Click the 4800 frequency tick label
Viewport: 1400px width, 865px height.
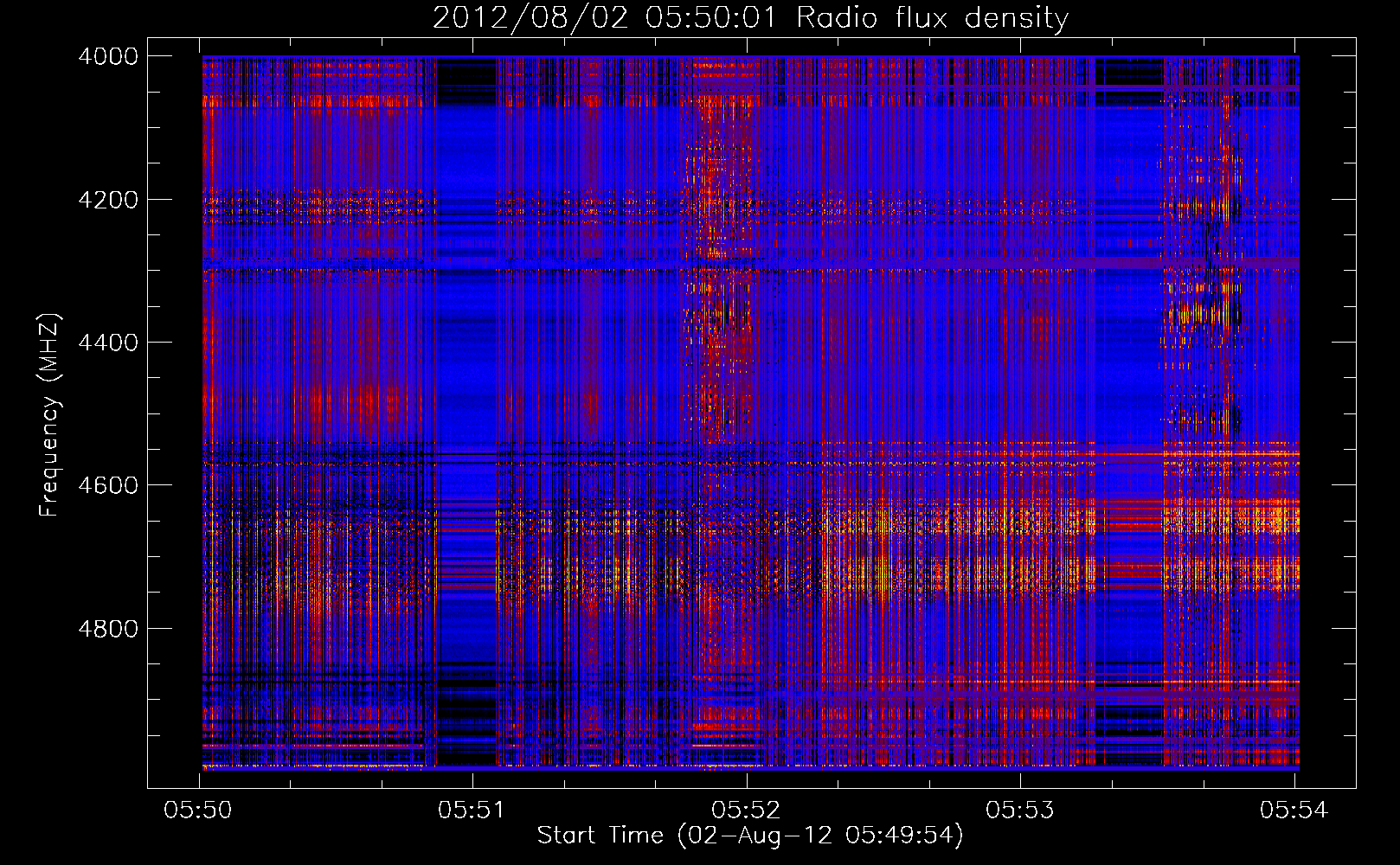[108, 629]
